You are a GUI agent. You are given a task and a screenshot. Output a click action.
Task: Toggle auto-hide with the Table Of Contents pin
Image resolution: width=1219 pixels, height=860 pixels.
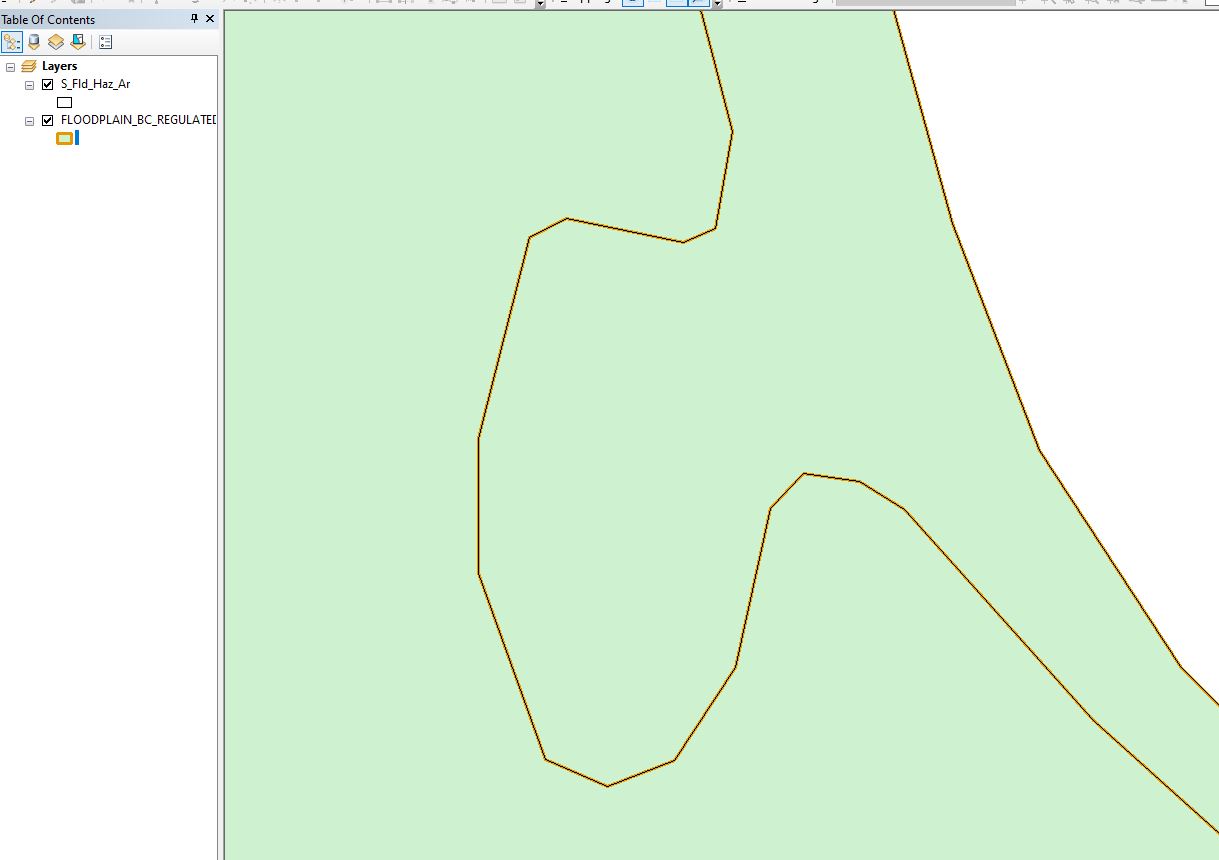pos(196,18)
